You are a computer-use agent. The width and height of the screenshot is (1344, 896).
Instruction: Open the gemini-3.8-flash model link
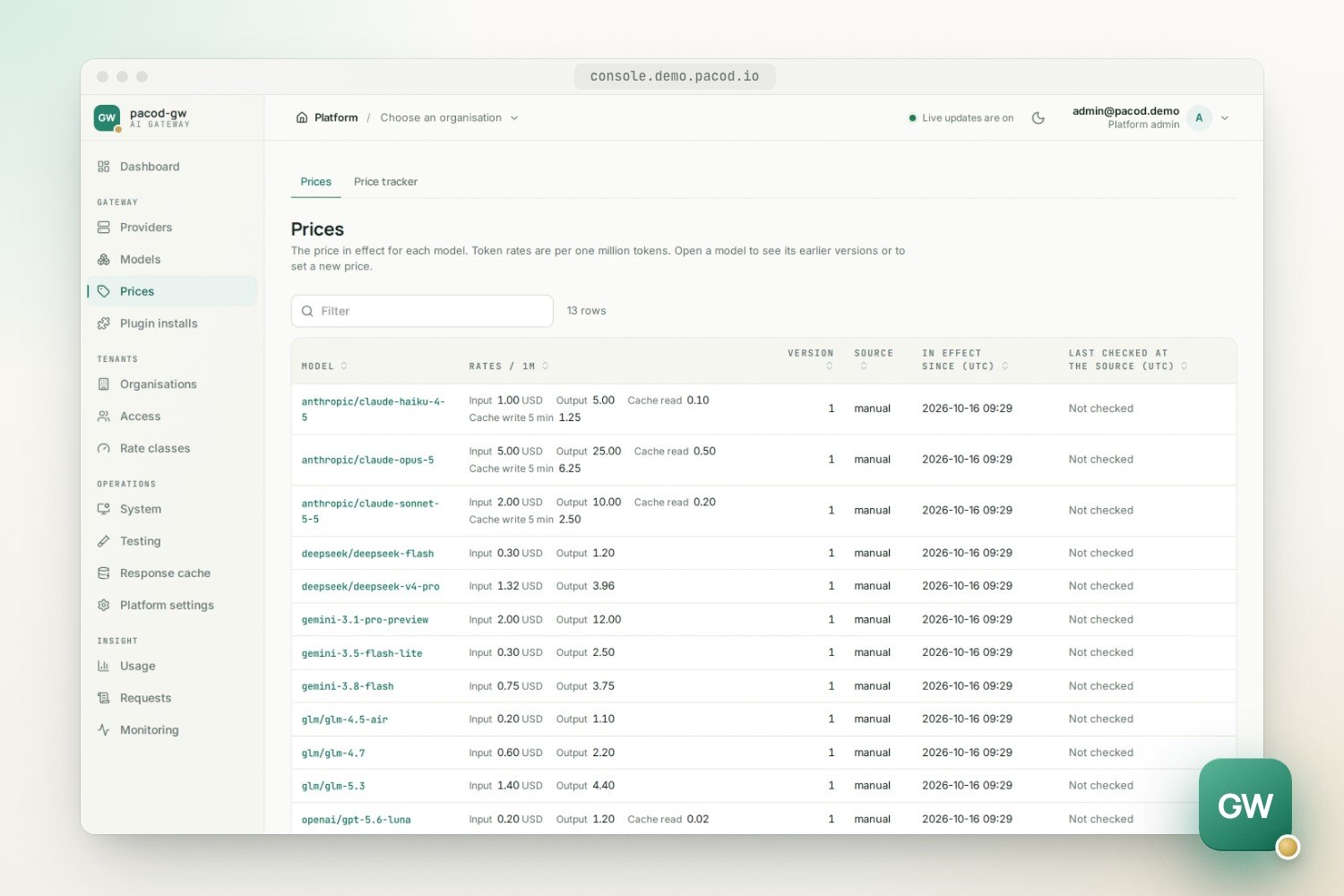348,686
